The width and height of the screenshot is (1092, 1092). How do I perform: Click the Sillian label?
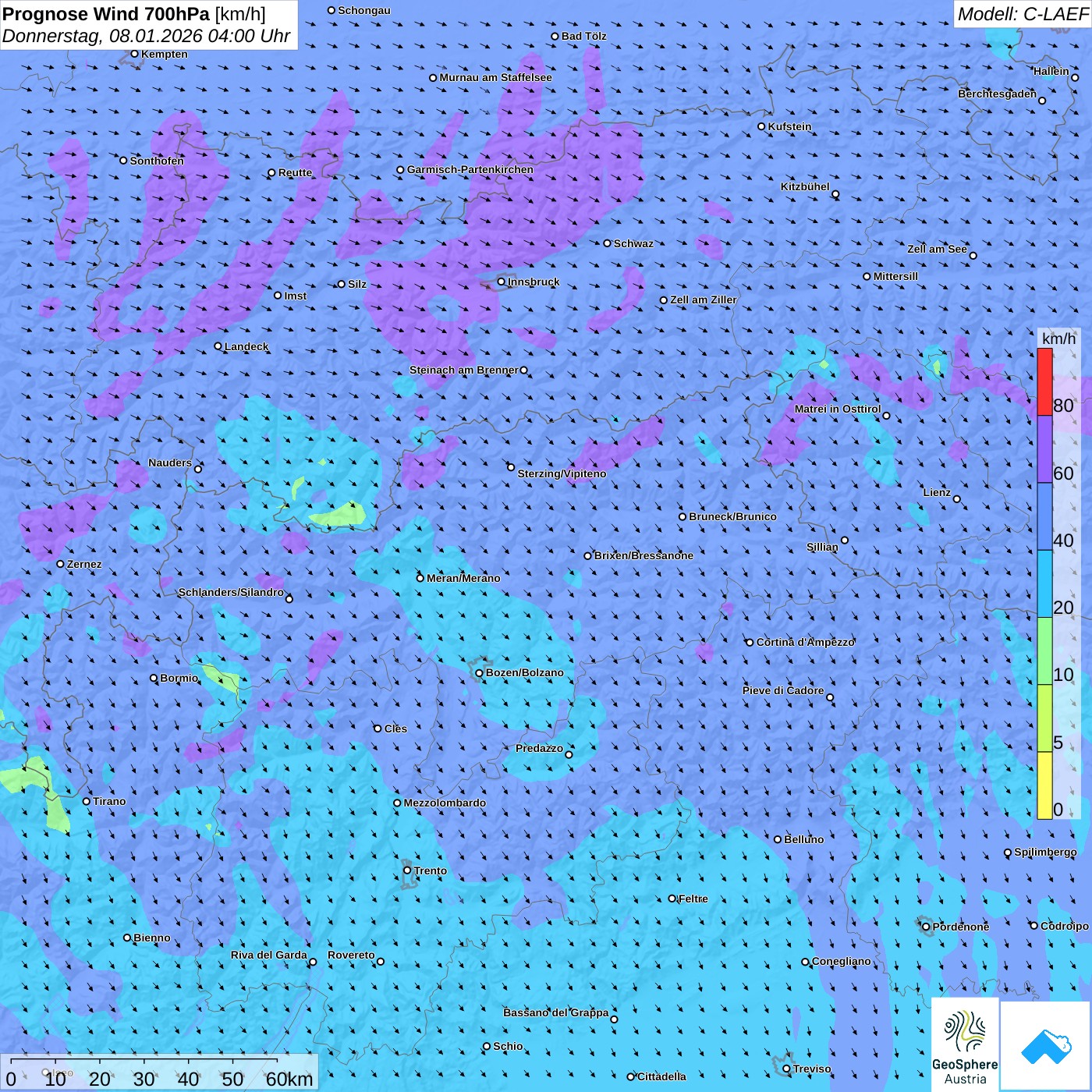822,547
